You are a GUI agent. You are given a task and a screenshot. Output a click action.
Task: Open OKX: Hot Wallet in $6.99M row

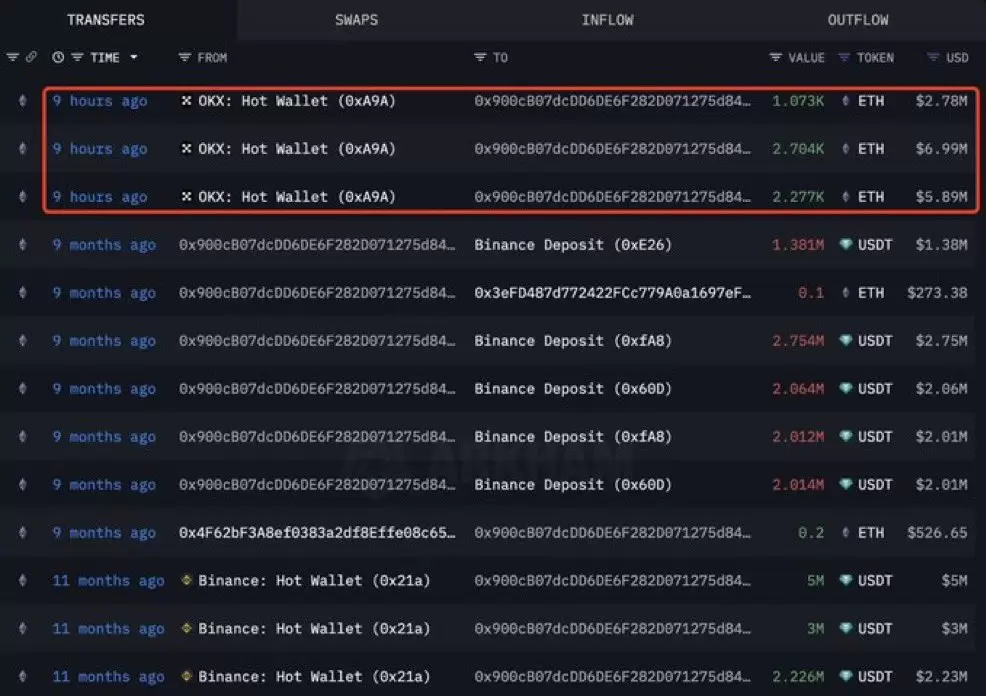coord(297,148)
